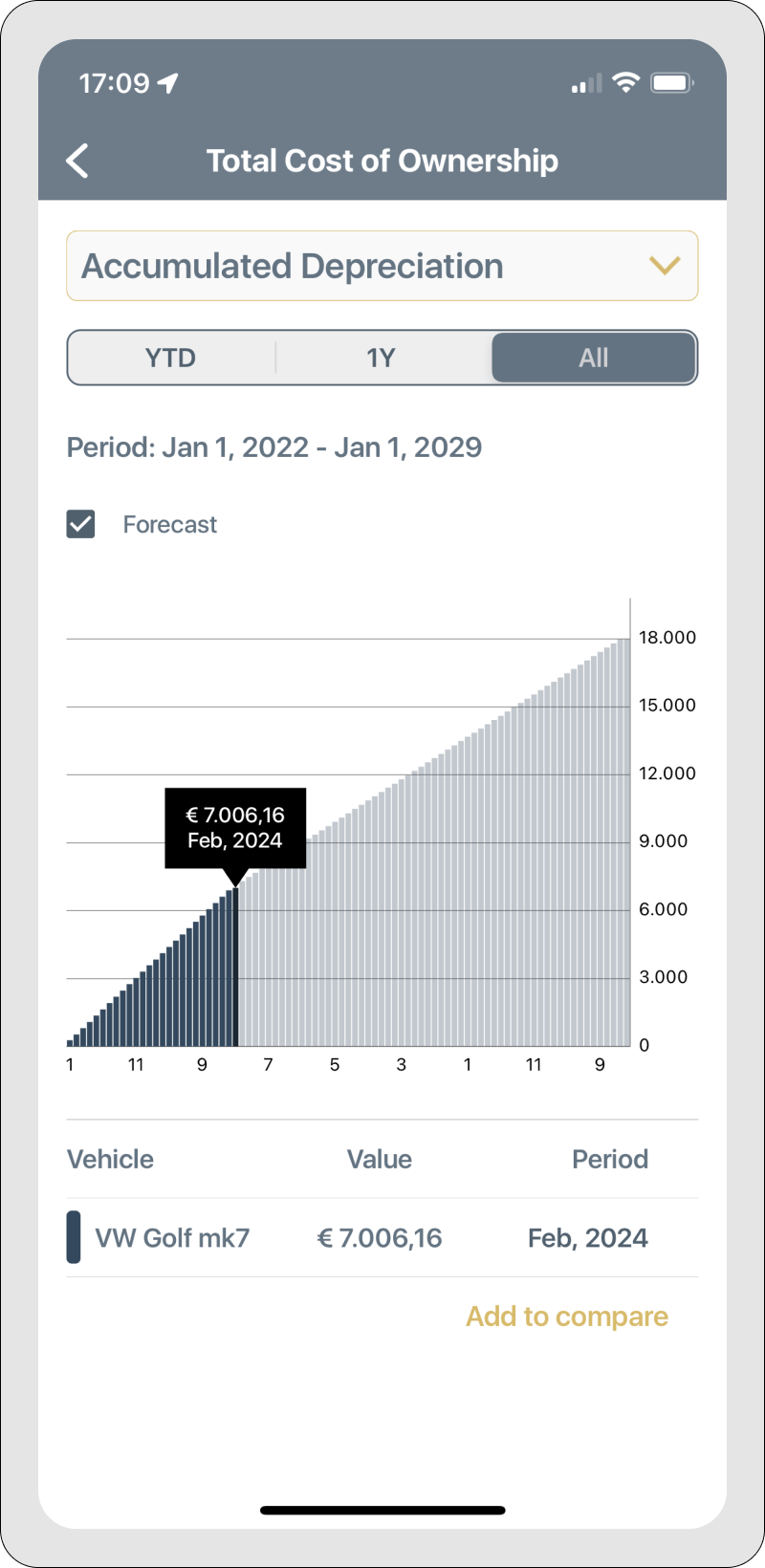Tap the back arrow icon
This screenshot has height=1568, width=765.
(x=77, y=161)
